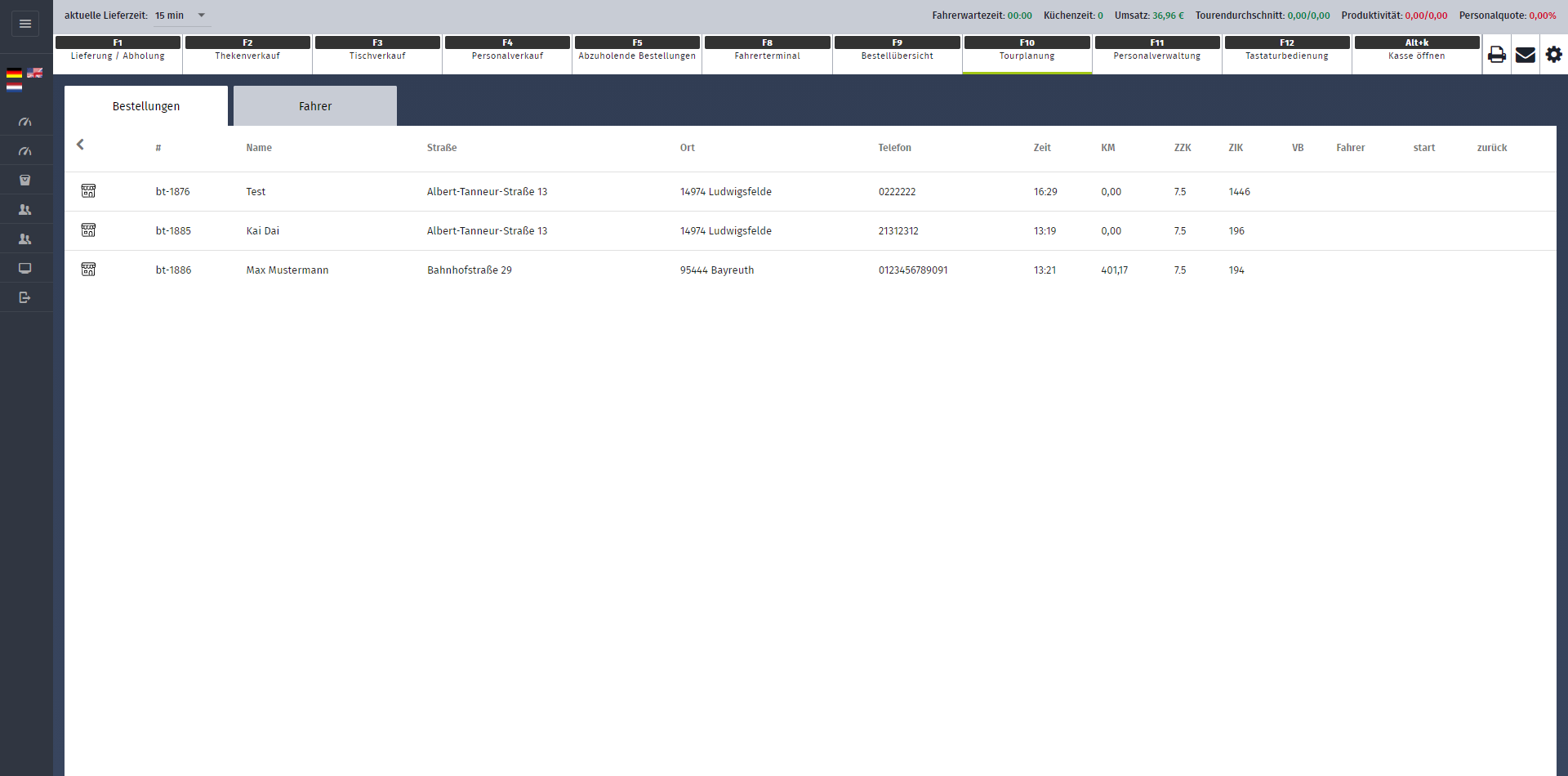
Task: Switch to the Bestellungen tab
Action: 146,106
